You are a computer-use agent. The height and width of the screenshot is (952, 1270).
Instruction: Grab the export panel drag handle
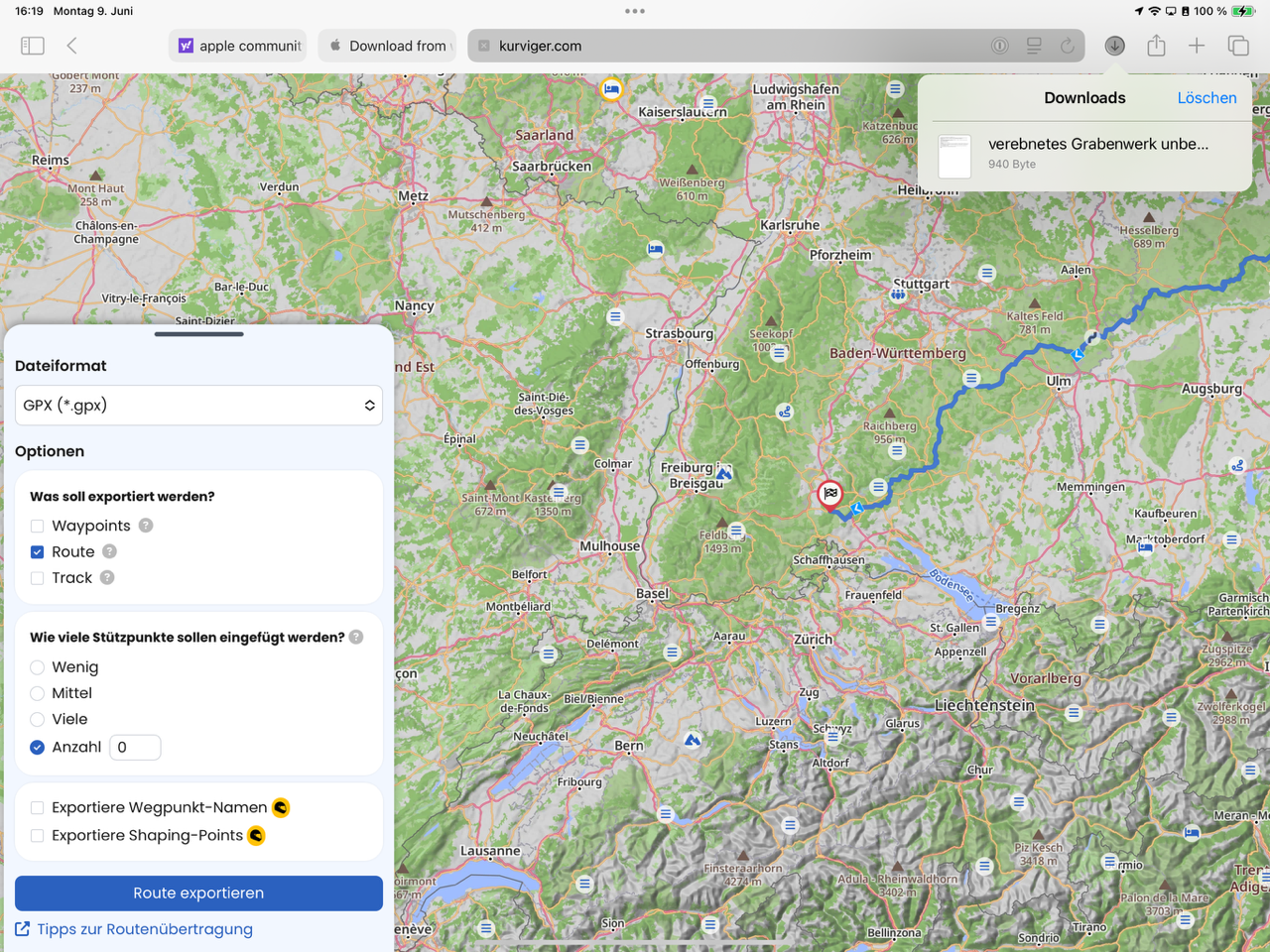tap(198, 334)
